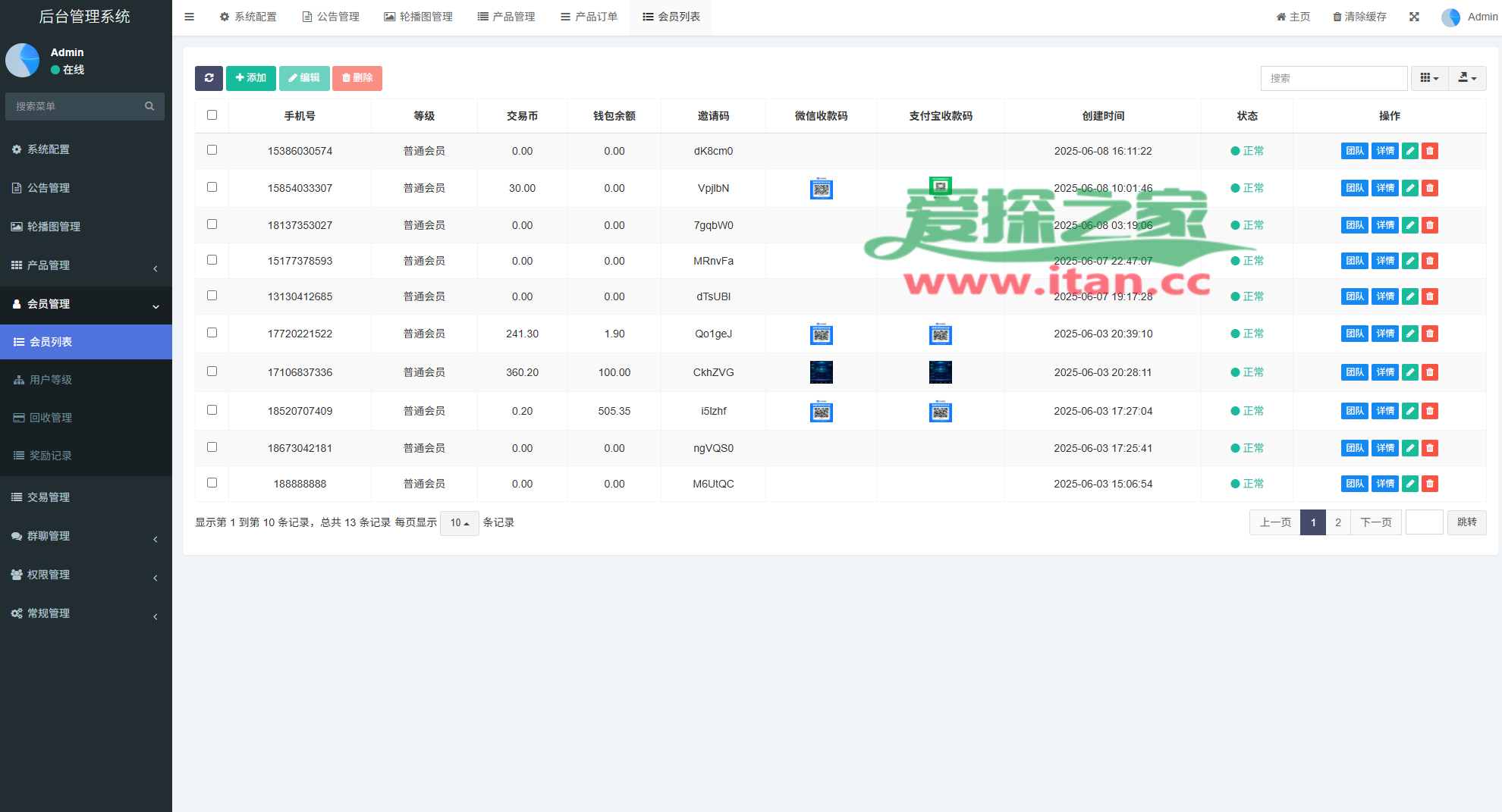Go to page 2 in pagination
This screenshot has width=1502, height=812.
[x=1337, y=522]
